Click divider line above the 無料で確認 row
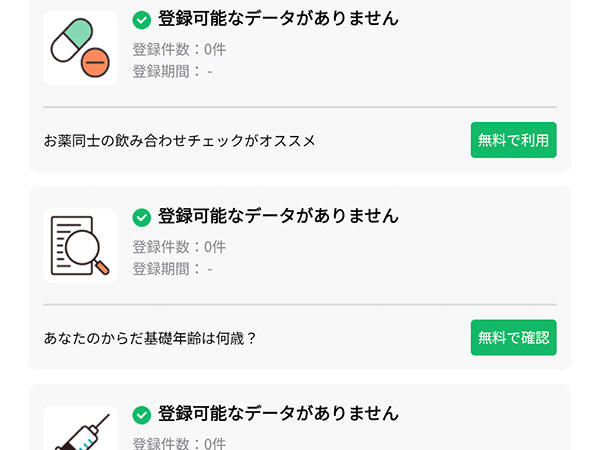The image size is (600, 450). (x=300, y=305)
